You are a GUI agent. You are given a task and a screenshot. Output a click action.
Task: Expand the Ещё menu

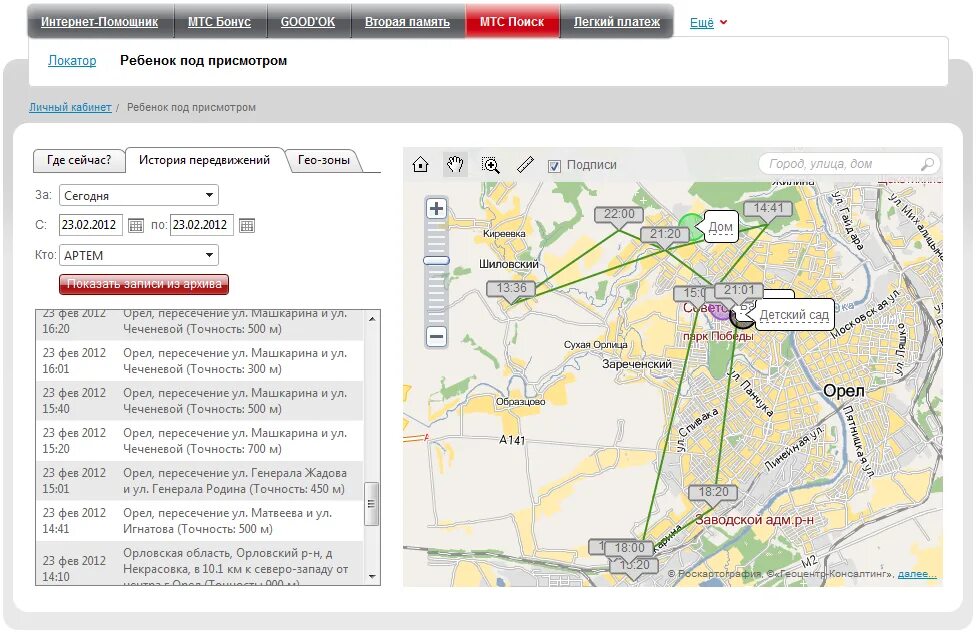pos(708,22)
